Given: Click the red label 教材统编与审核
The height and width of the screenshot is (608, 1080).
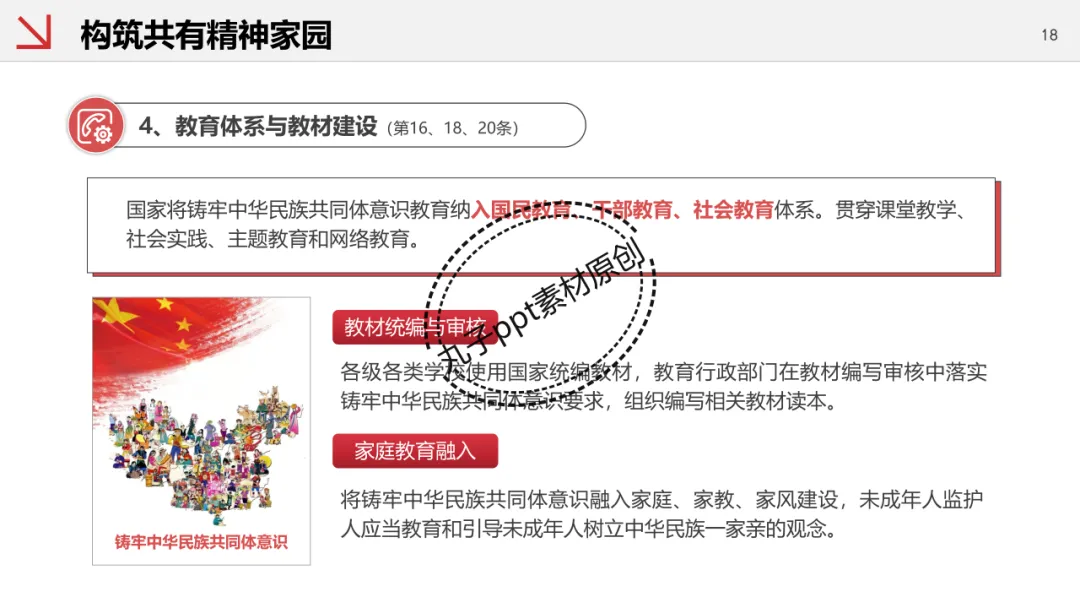Looking at the screenshot, I should click(415, 327).
